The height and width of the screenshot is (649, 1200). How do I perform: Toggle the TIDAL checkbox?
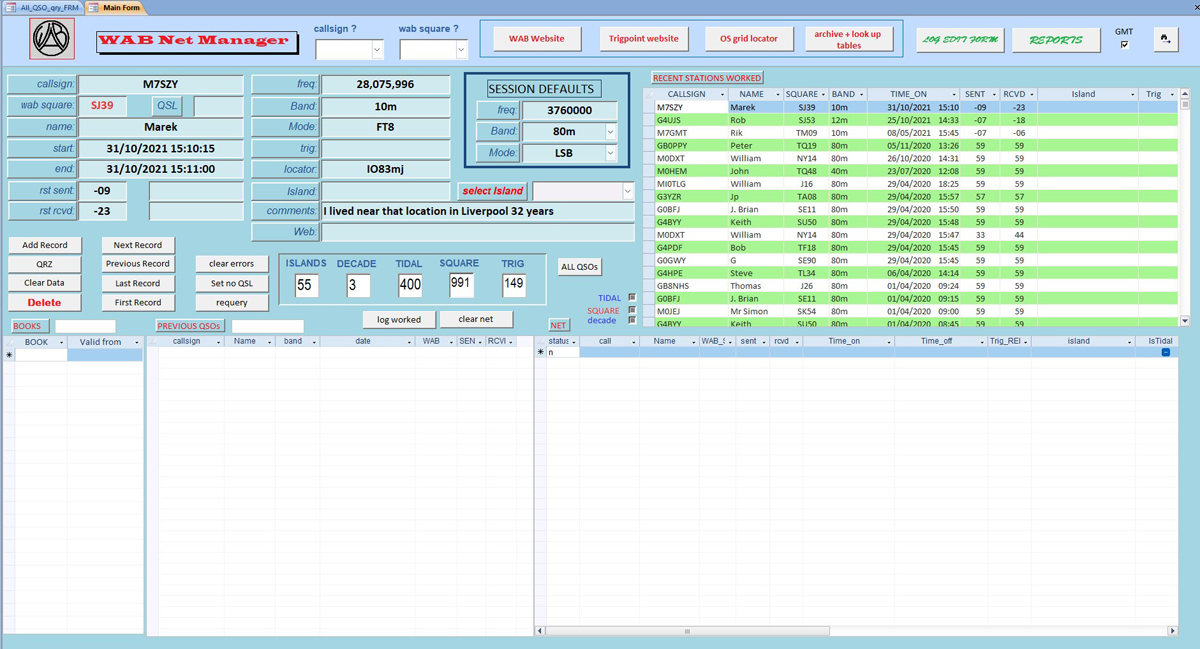(632, 298)
